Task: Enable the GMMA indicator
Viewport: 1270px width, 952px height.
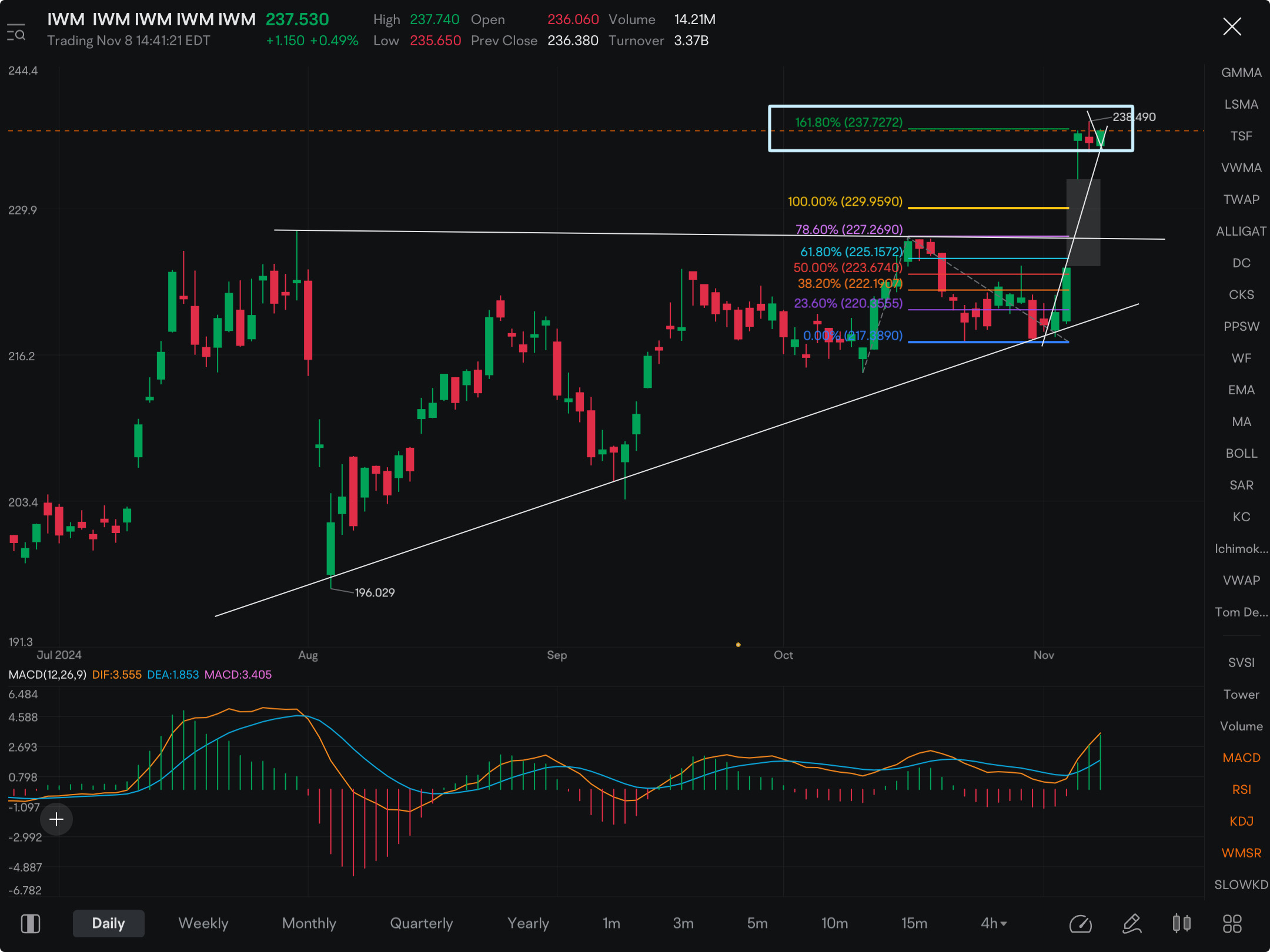Action: coord(1241,73)
